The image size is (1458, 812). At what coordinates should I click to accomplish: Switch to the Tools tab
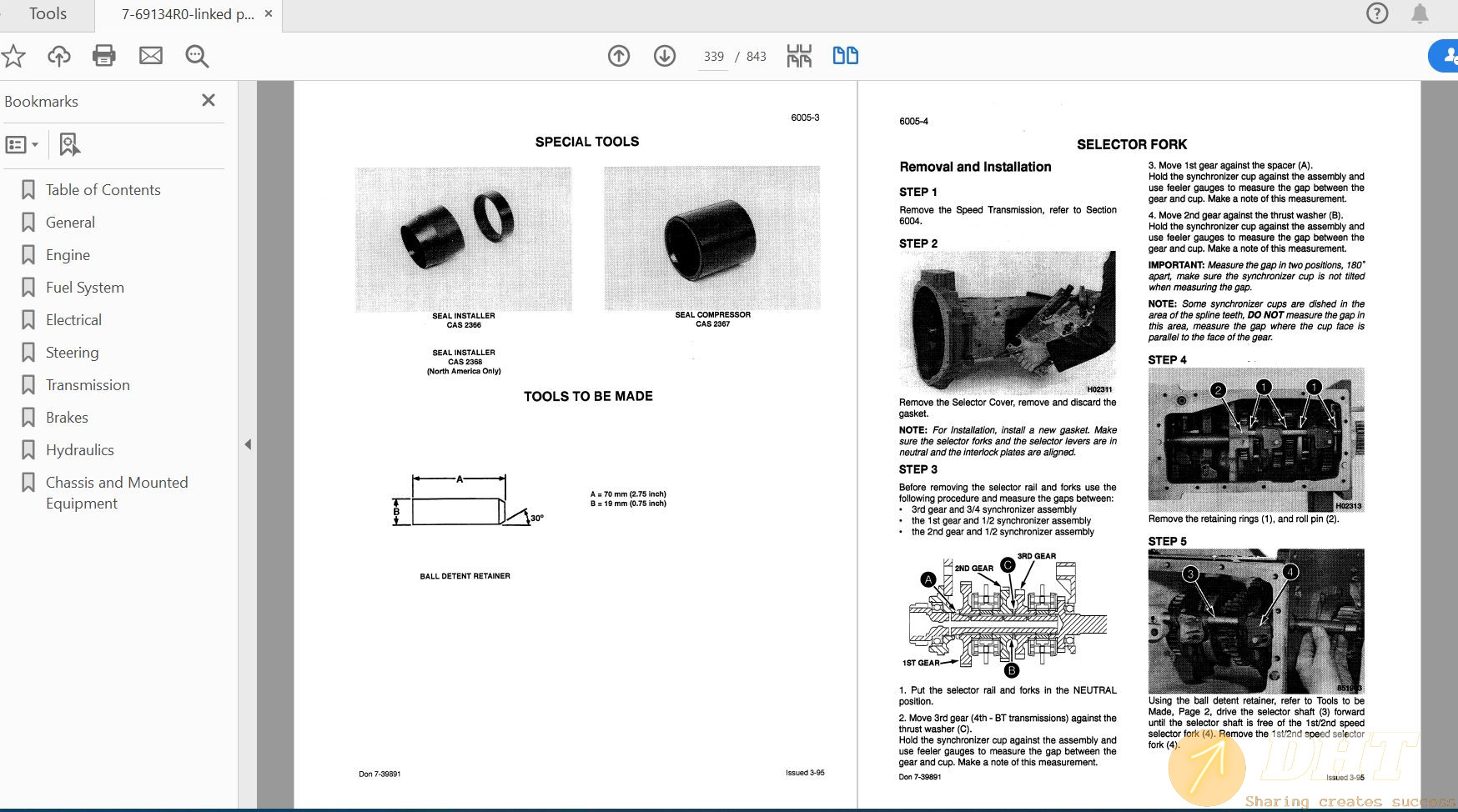point(48,14)
